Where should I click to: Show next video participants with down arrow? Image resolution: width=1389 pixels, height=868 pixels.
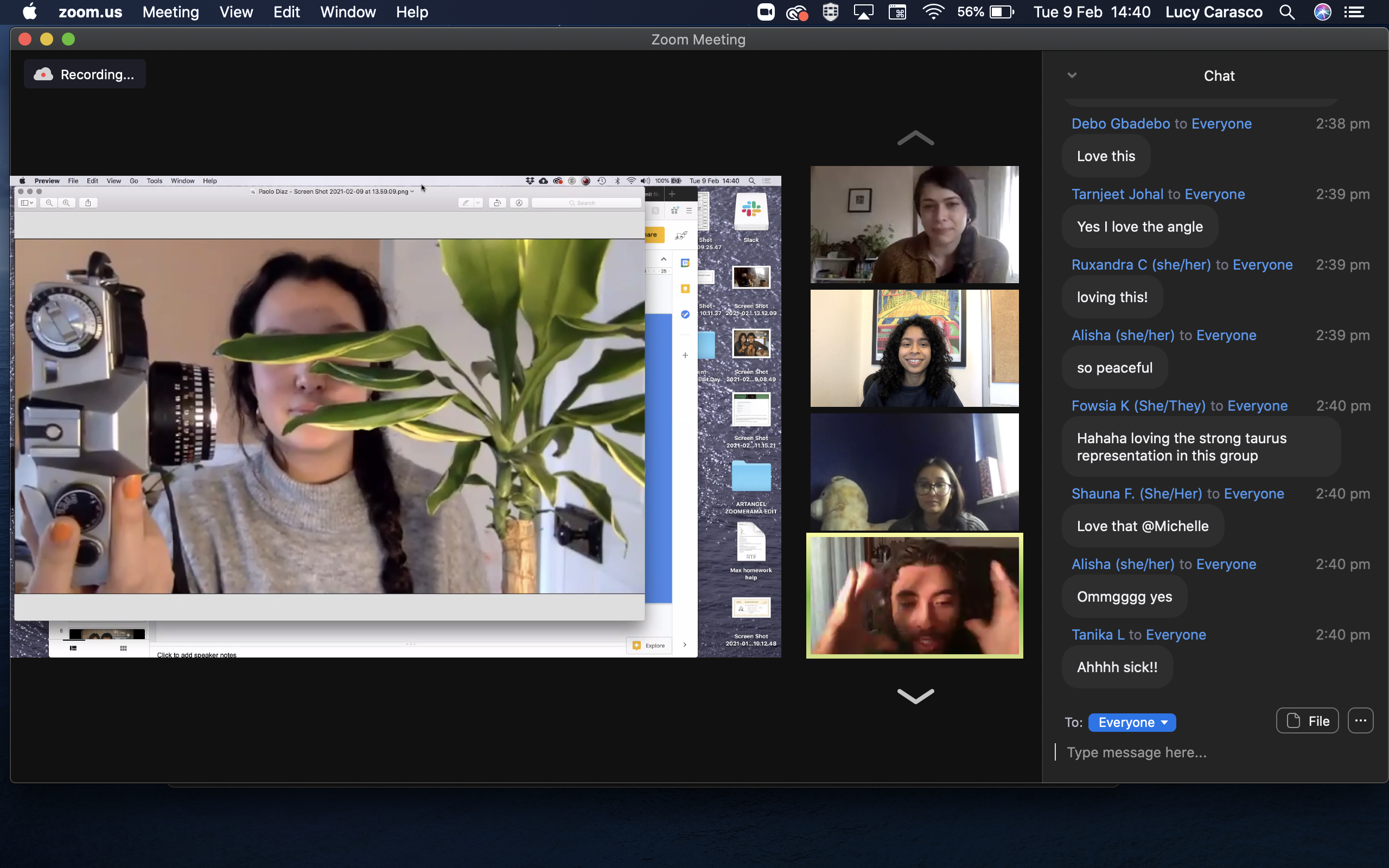point(915,696)
